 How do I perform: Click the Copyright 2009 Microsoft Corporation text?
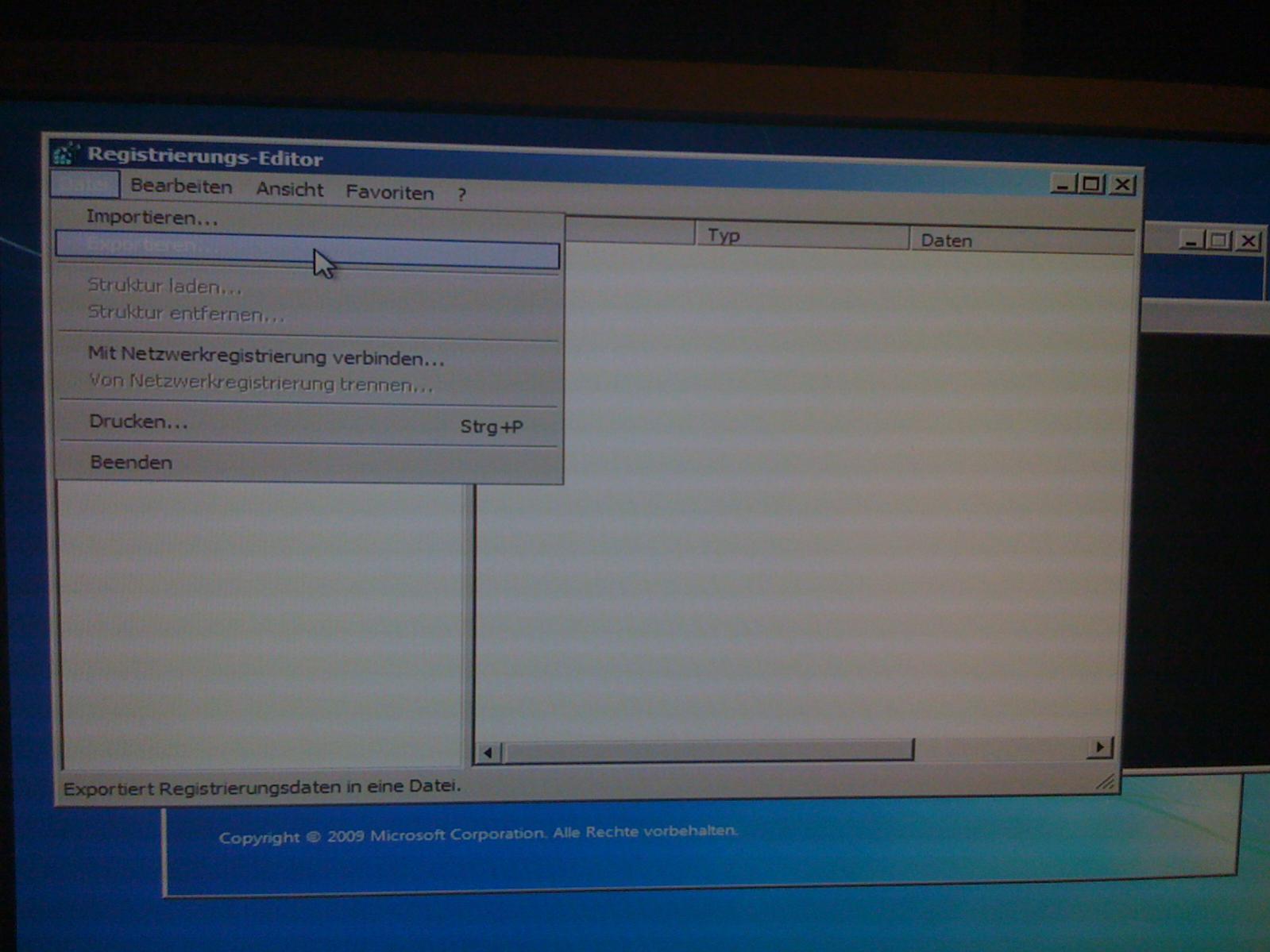[x=478, y=834]
